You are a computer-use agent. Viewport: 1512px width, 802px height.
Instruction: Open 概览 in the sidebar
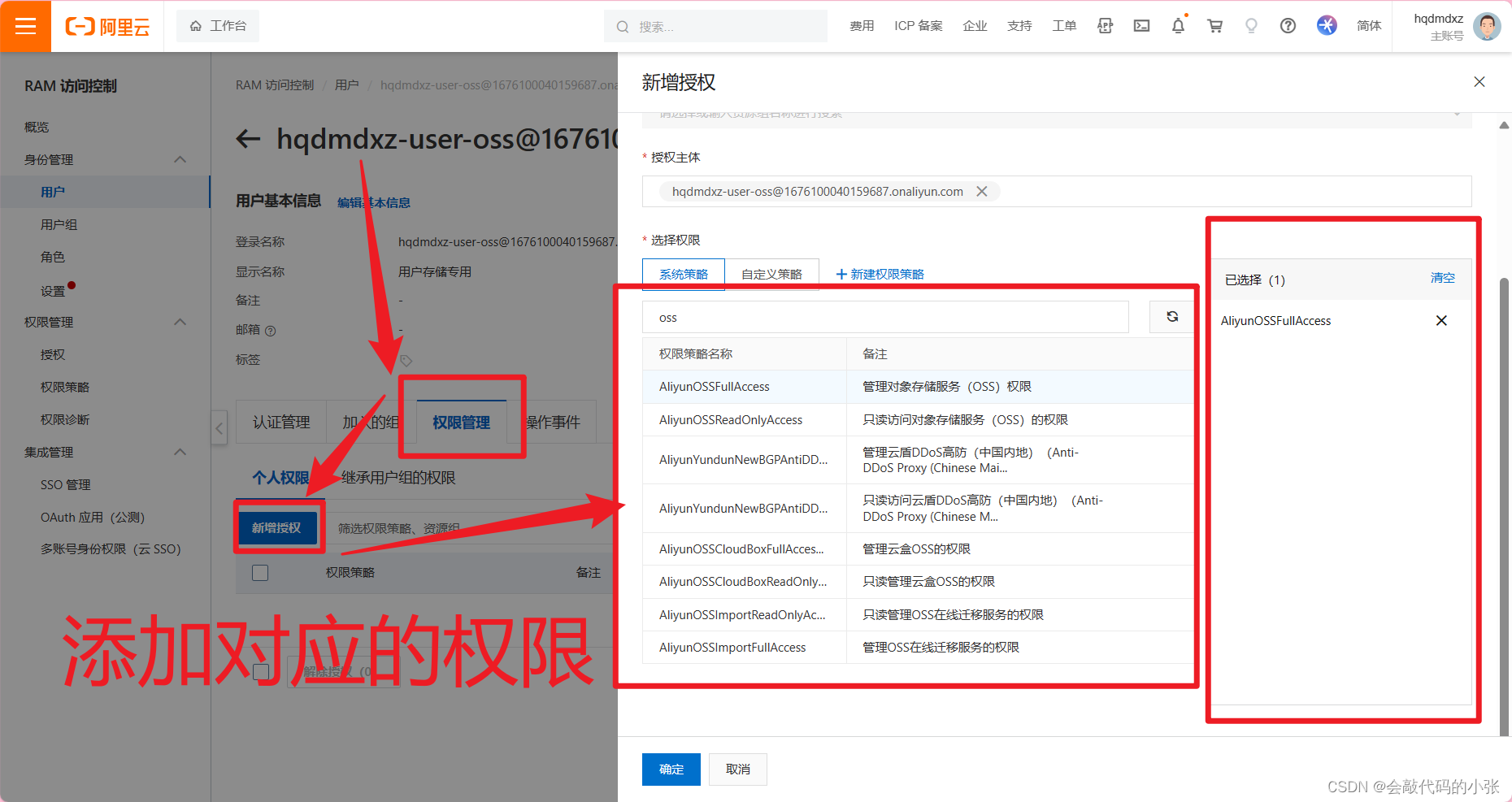[37, 127]
